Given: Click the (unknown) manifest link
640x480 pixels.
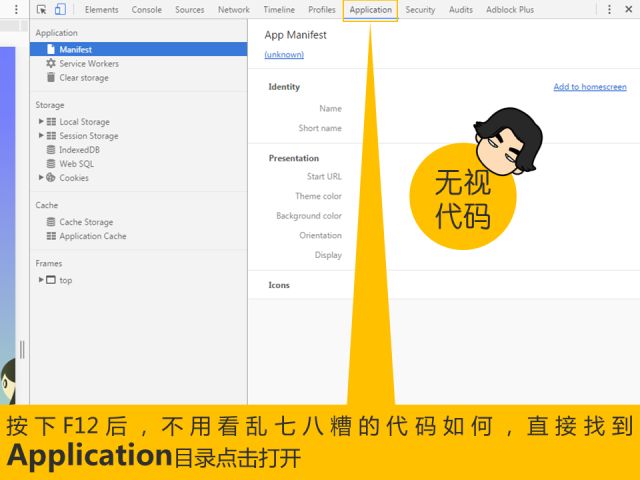Looking at the screenshot, I should (284, 54).
